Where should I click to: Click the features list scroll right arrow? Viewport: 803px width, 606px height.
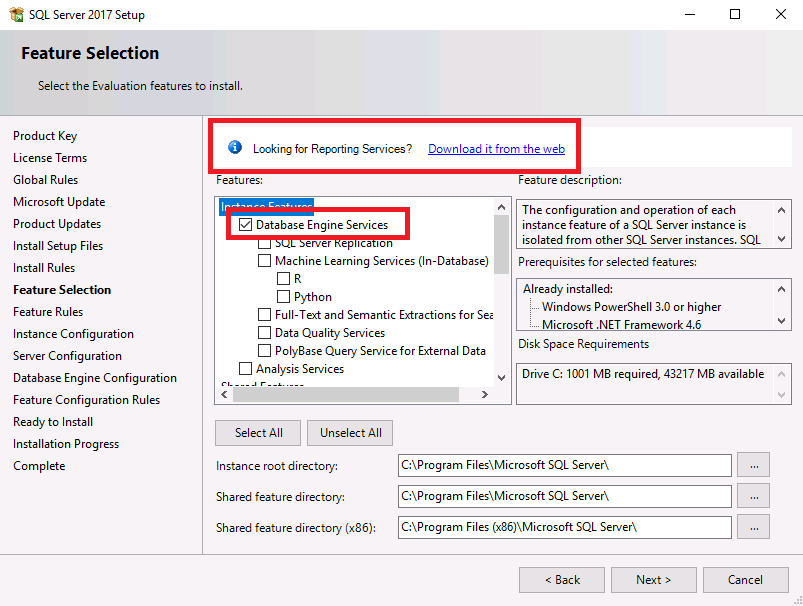pyautogui.click(x=484, y=394)
